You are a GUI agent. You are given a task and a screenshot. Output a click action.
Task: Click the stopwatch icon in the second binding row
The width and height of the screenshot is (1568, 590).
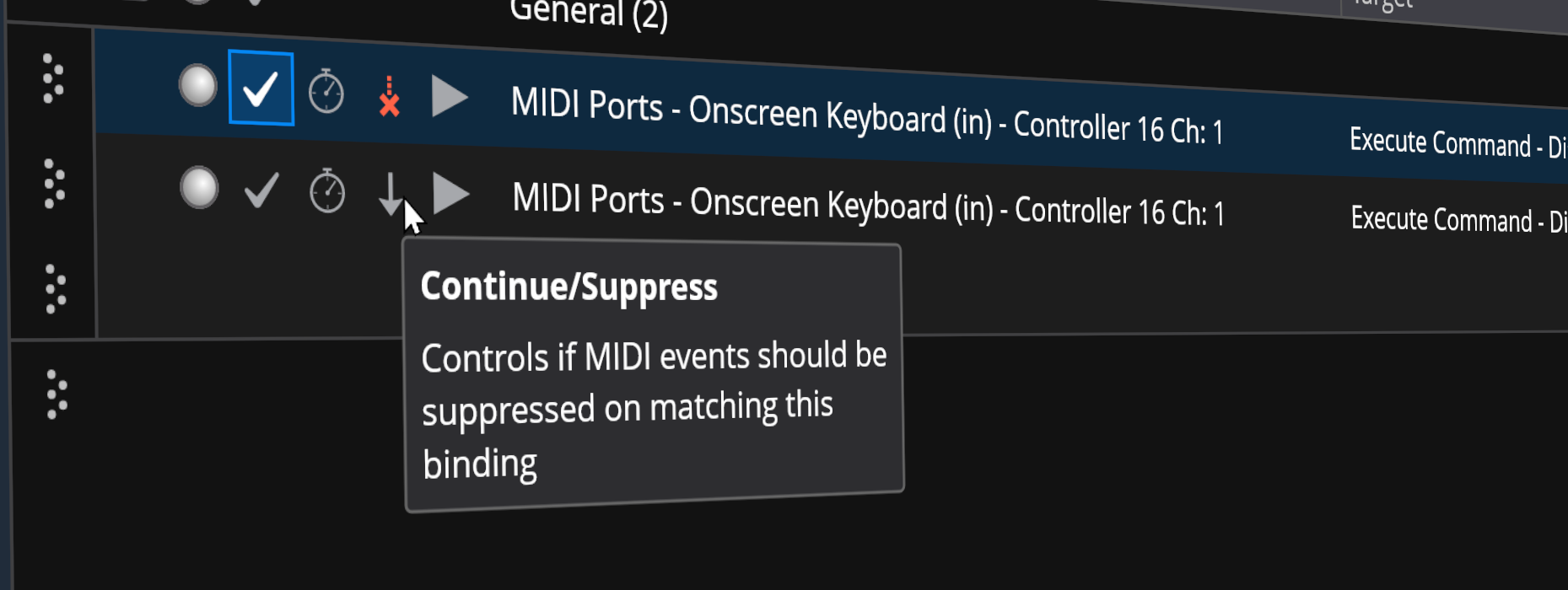tap(327, 191)
